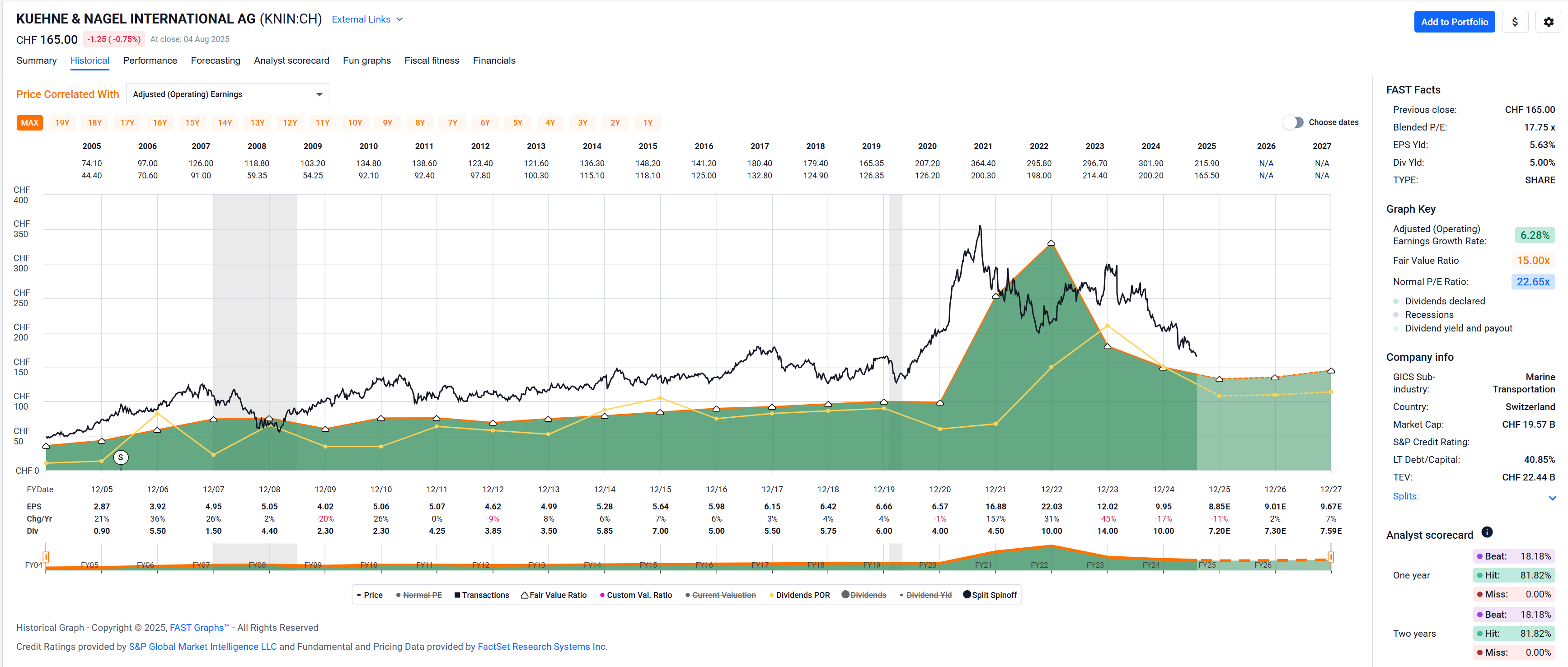This screenshot has height=667, width=1568.
Task: Select the 10Y time range
Action: coord(355,122)
